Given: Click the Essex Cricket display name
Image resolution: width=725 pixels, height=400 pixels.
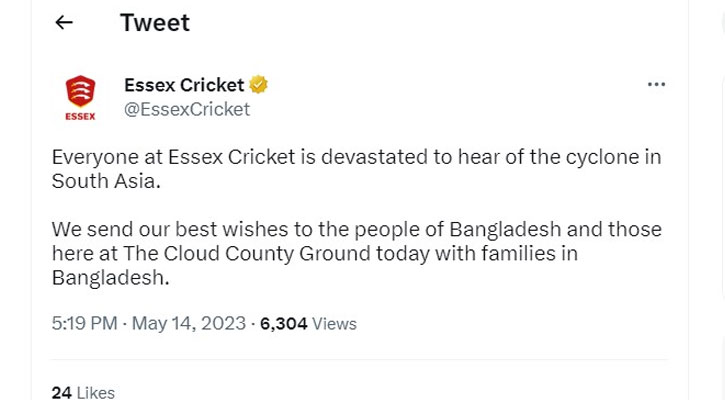Looking at the screenshot, I should (184, 85).
